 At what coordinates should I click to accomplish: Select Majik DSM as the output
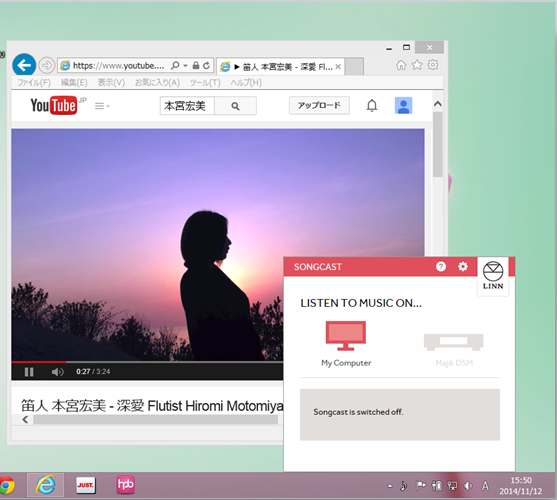point(454,349)
